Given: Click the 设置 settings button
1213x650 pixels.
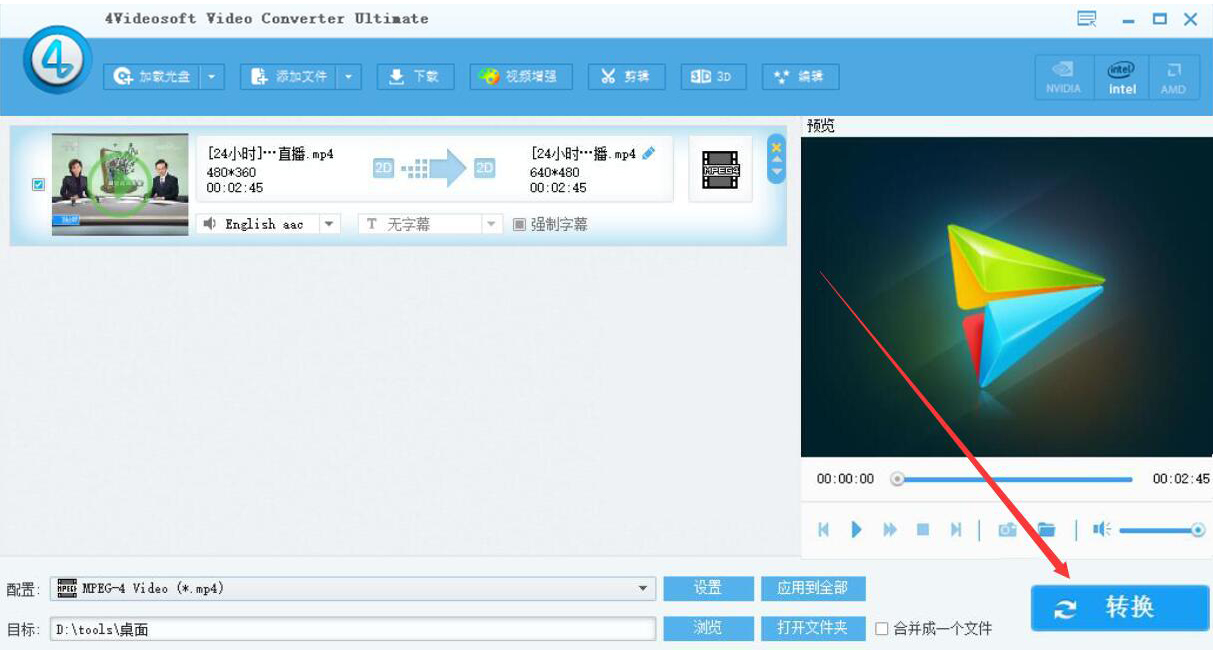Looking at the screenshot, I should (708, 588).
